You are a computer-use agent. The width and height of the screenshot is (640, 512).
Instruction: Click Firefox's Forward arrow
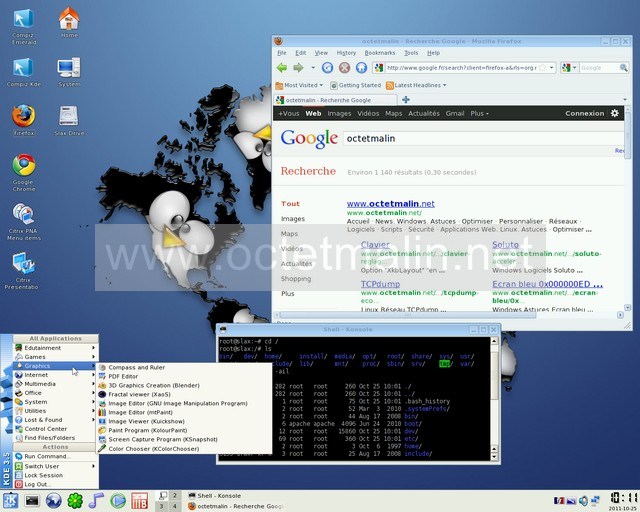[x=298, y=67]
